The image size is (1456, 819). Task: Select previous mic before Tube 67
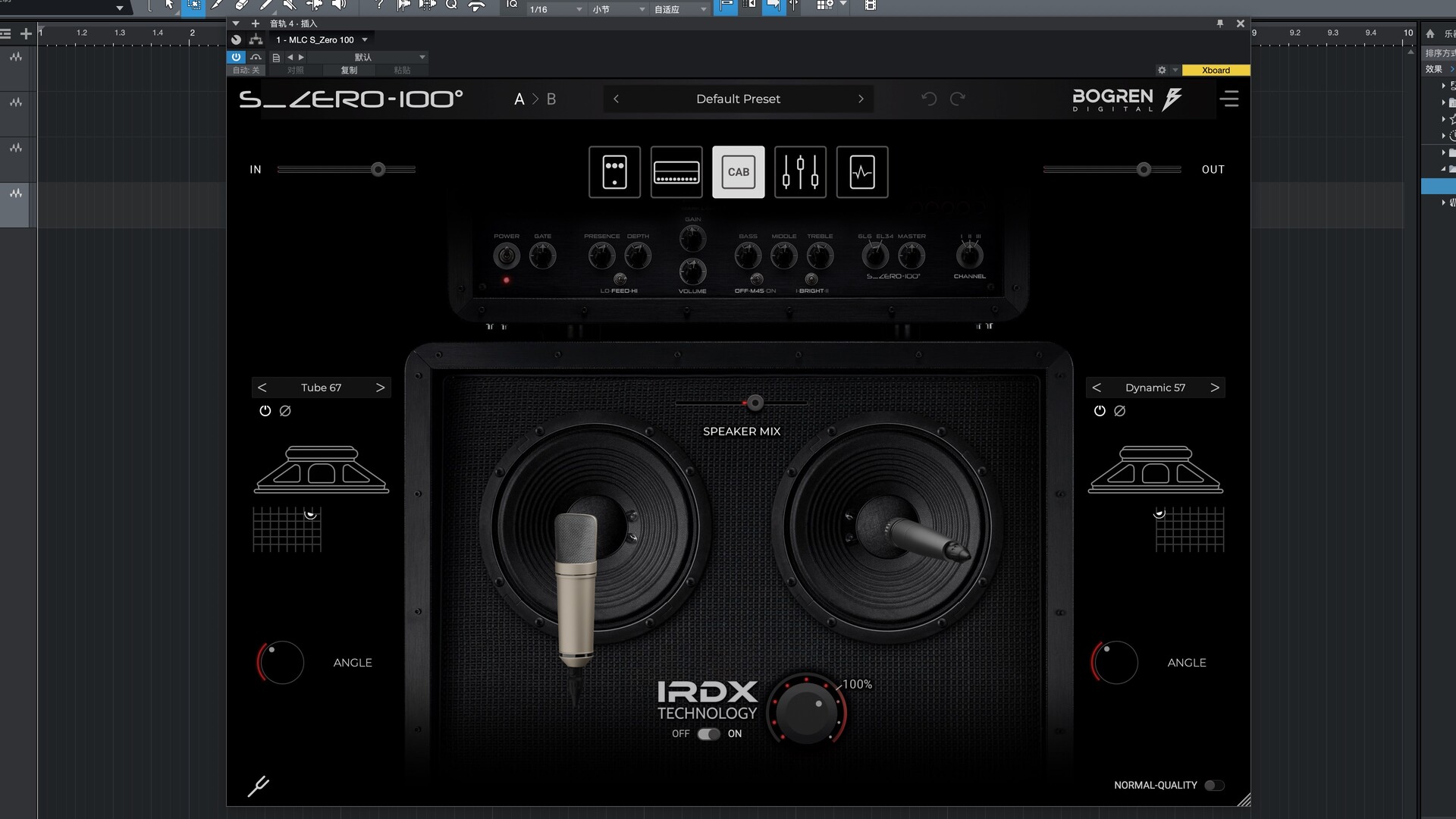coord(262,388)
